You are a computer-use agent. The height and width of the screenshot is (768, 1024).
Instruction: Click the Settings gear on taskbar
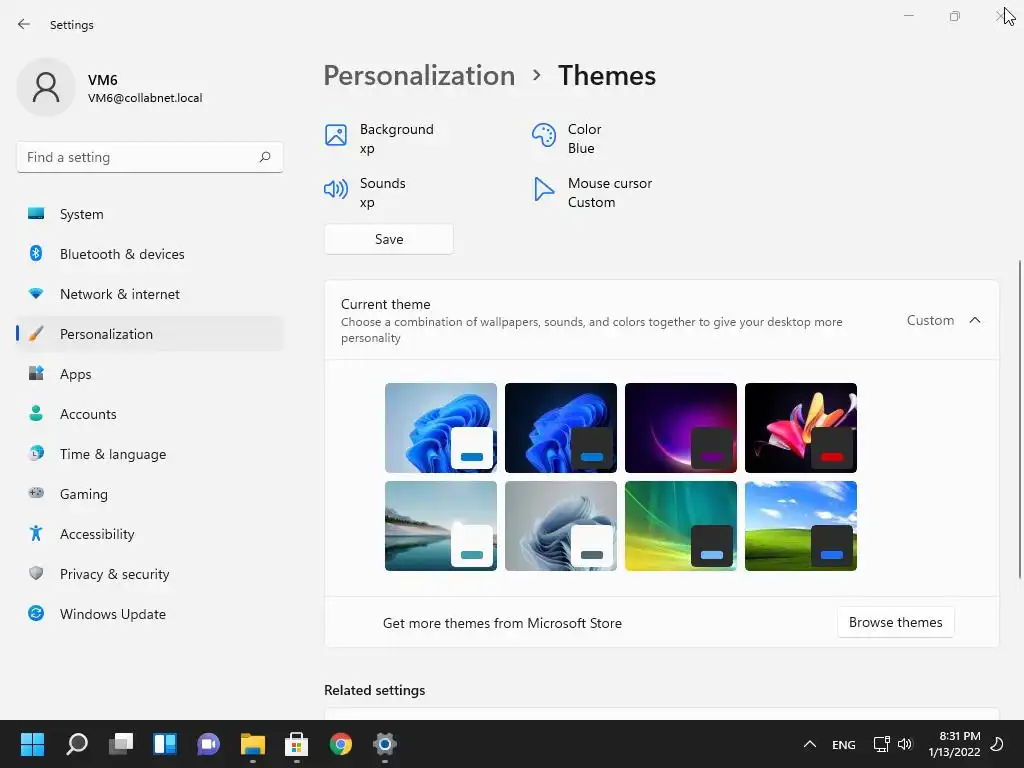pyautogui.click(x=385, y=744)
